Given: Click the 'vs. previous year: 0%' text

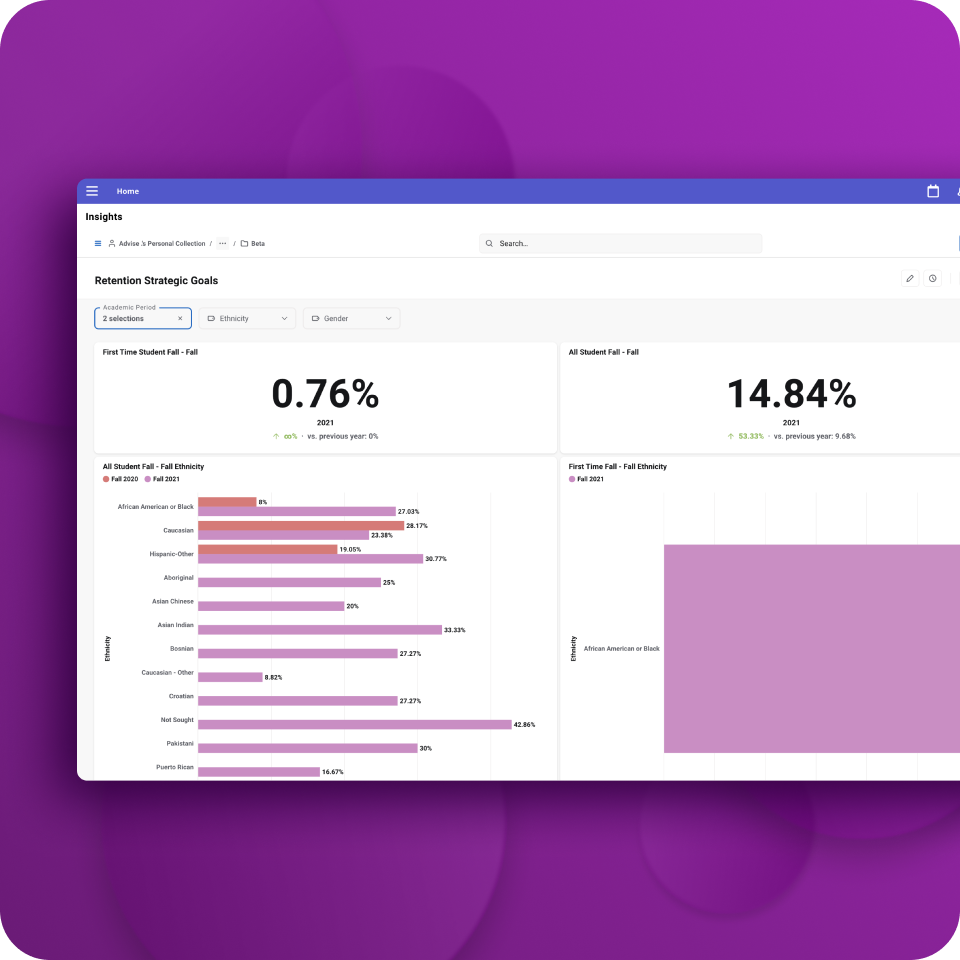Looking at the screenshot, I should (343, 437).
